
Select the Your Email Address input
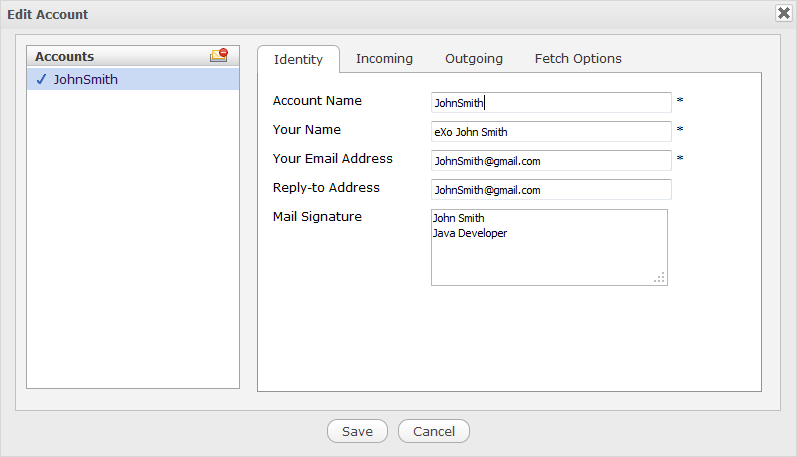click(x=551, y=160)
